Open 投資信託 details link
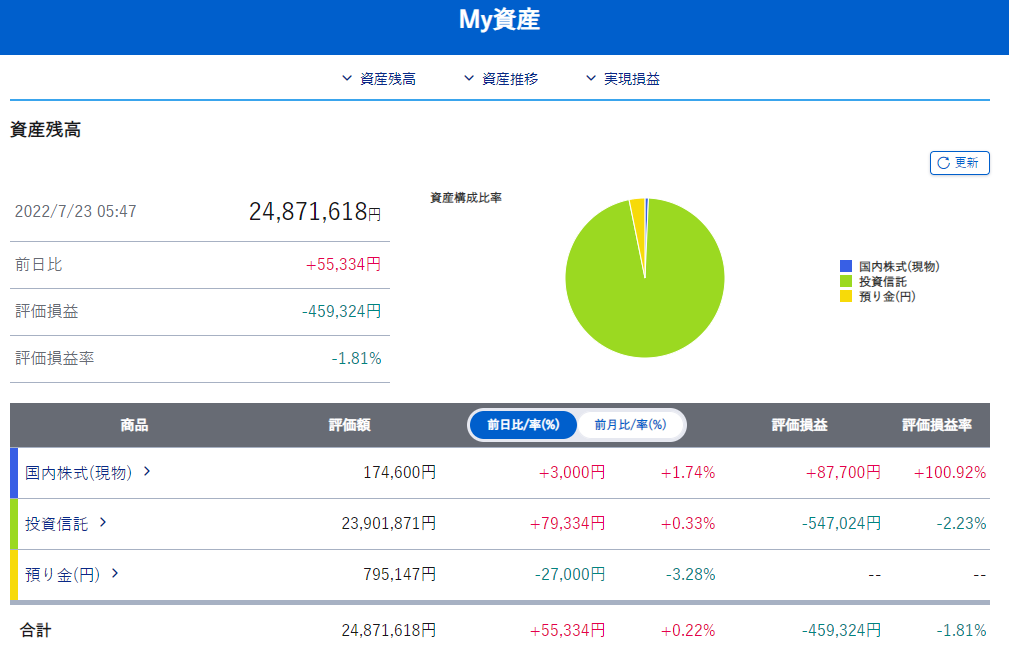This screenshot has height=653, width=1009. coord(57,524)
